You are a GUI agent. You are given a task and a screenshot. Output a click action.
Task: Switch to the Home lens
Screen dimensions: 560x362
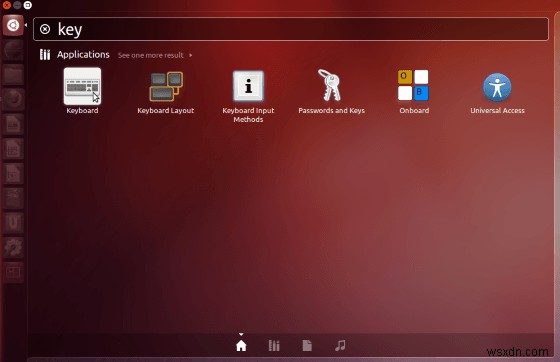click(241, 345)
